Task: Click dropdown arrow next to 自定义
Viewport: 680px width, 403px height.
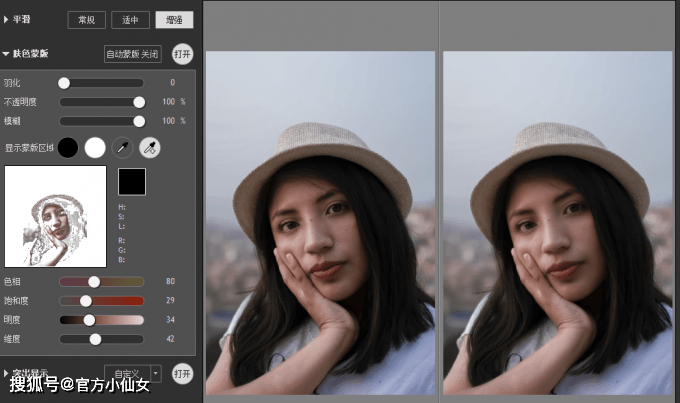Action: [x=156, y=374]
